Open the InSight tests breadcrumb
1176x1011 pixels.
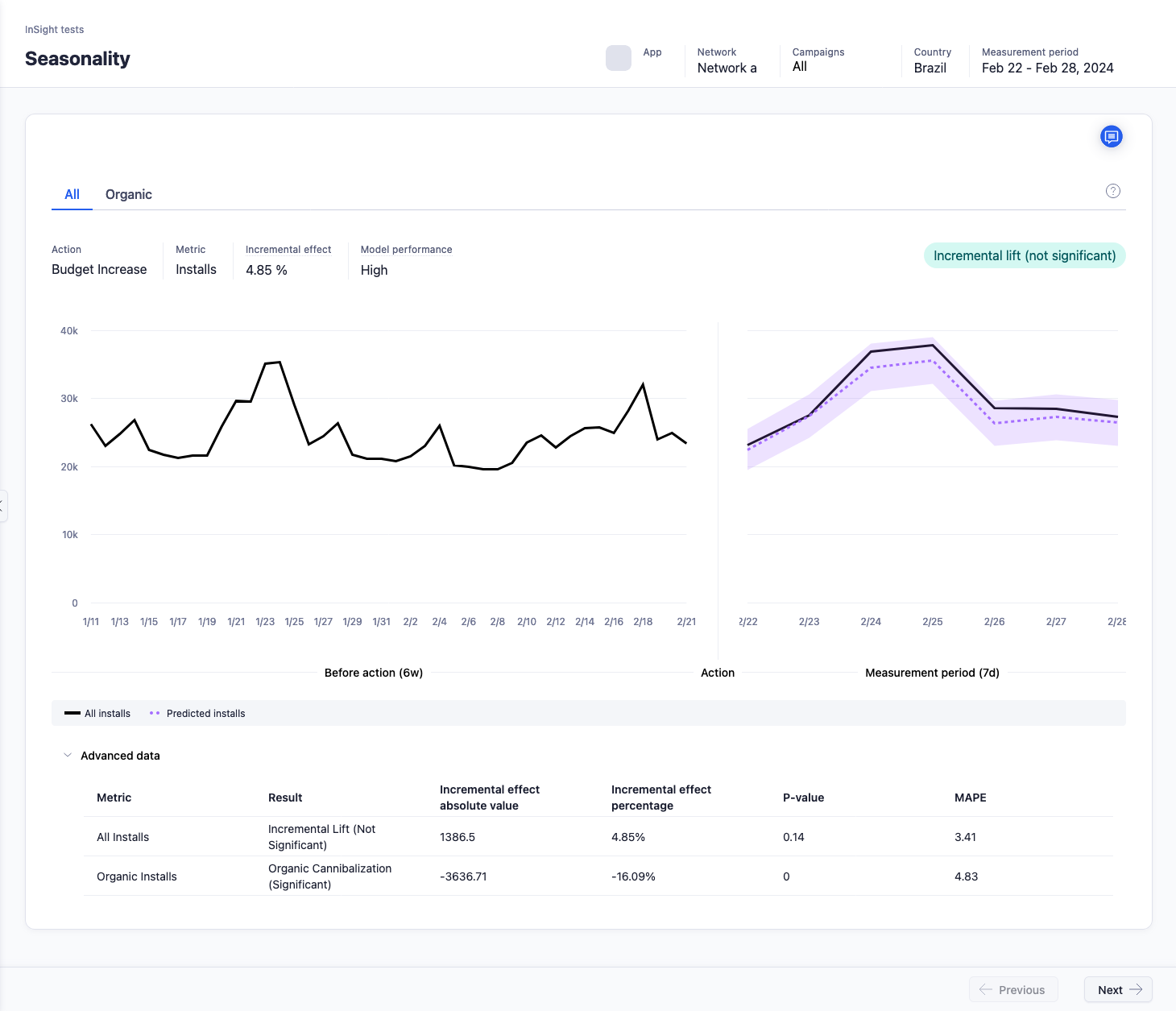pos(54,29)
